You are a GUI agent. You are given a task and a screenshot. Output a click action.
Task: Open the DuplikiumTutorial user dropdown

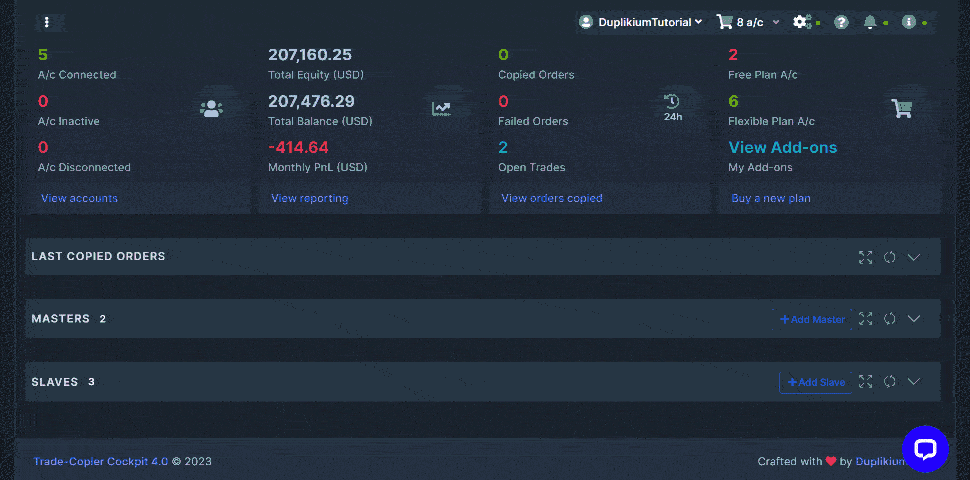click(x=641, y=22)
